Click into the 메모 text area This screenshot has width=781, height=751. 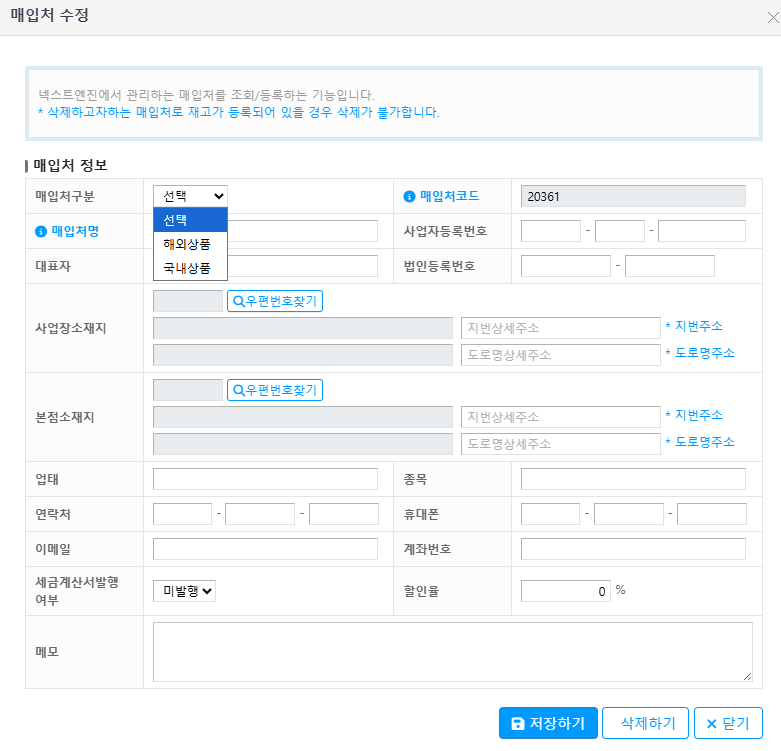pos(452,652)
